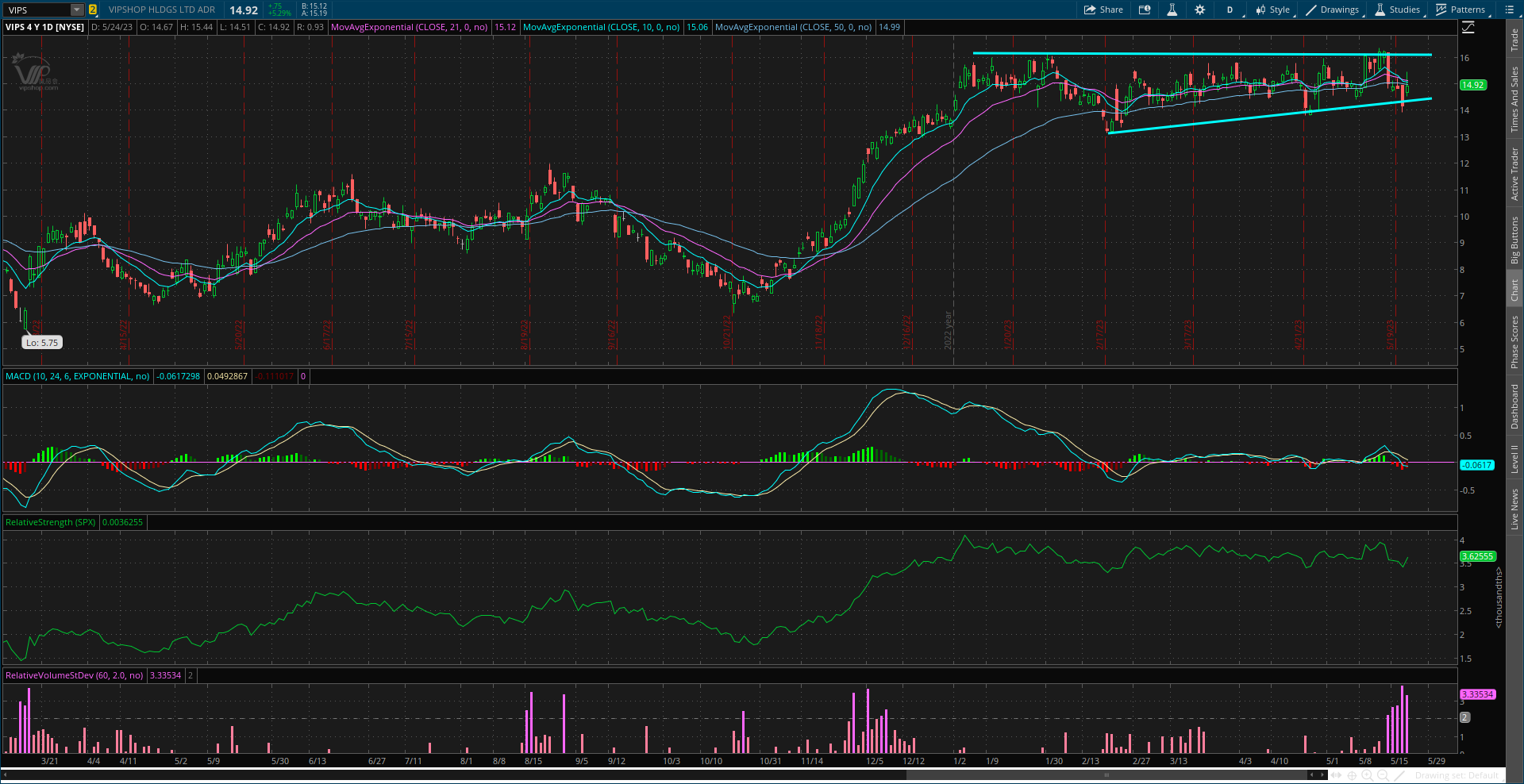The width and height of the screenshot is (1524, 784).
Task: Click the scroll right arrow on time axis
Action: [1322, 774]
